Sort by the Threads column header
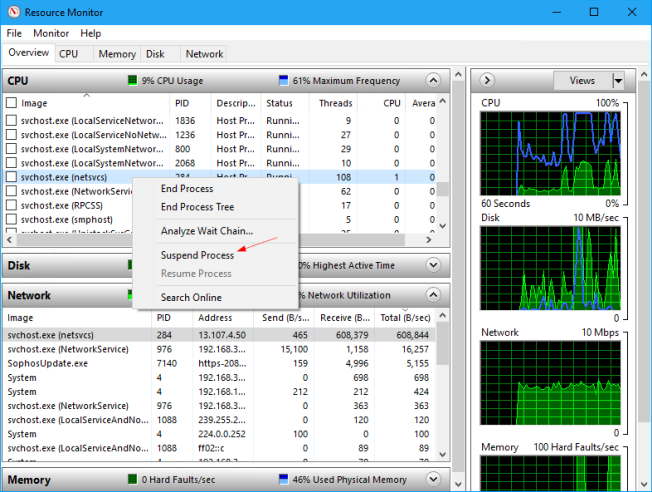 (335, 103)
